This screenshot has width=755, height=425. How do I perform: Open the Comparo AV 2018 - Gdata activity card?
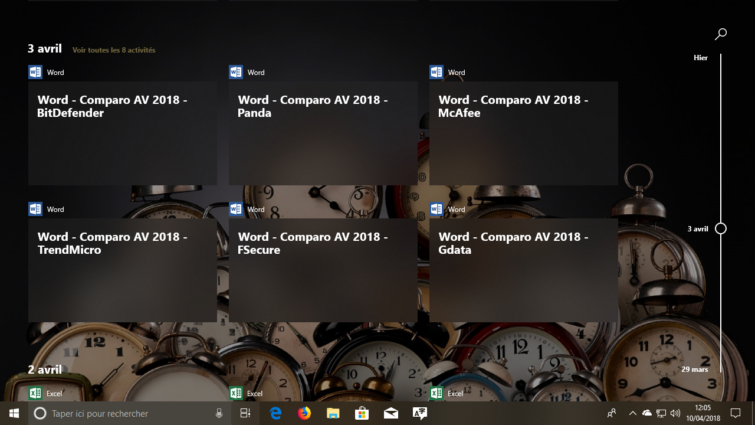[x=523, y=270]
